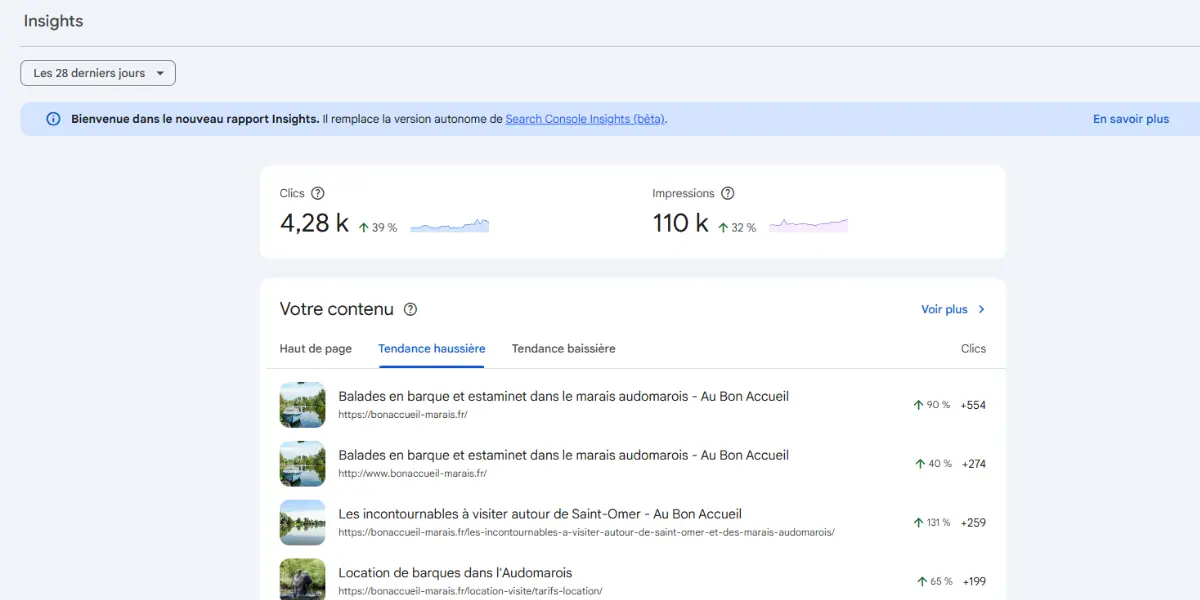Click the growth arrow next to +131 %

tap(917, 522)
